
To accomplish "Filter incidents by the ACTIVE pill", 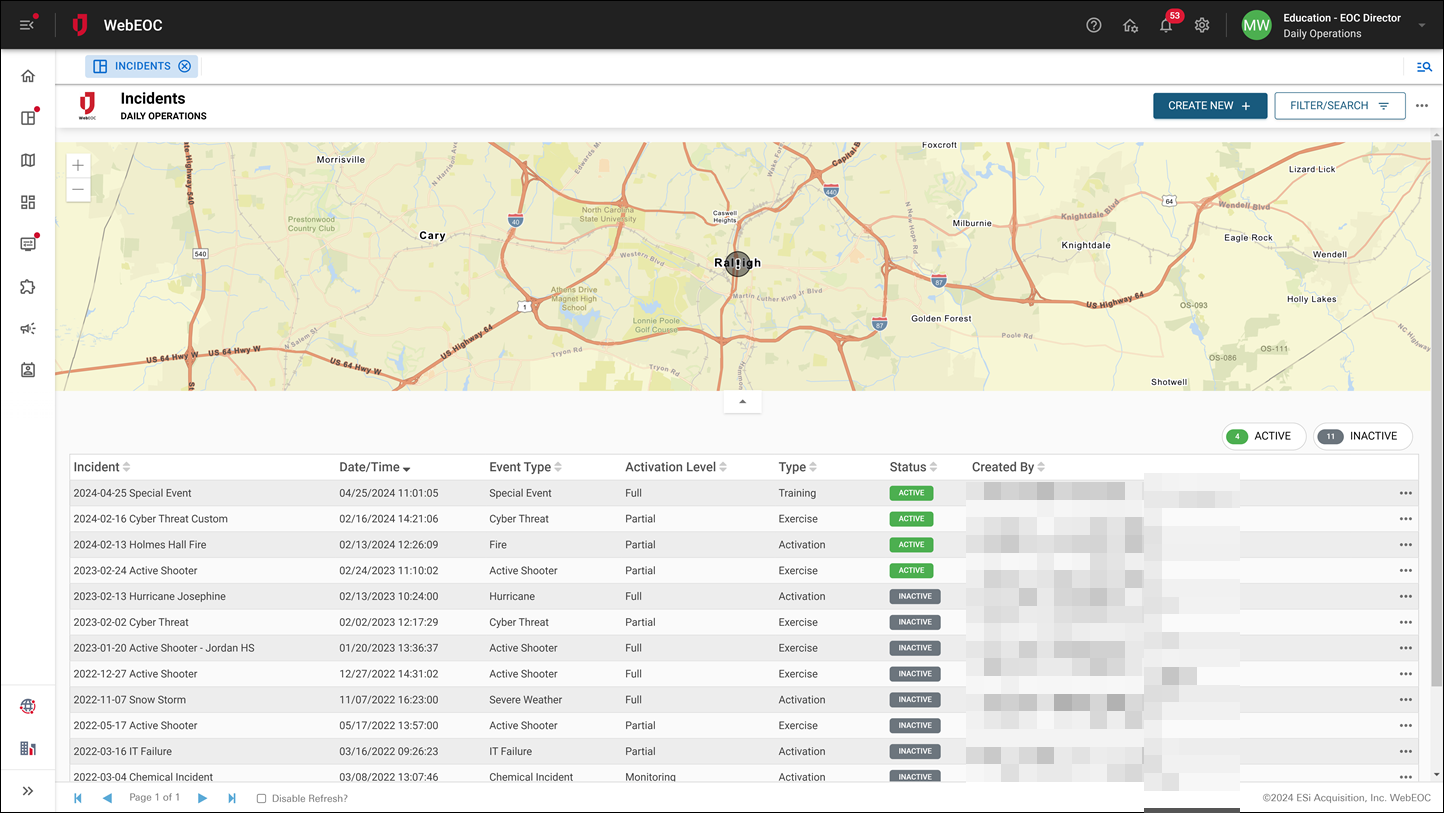I will 1263,436.
